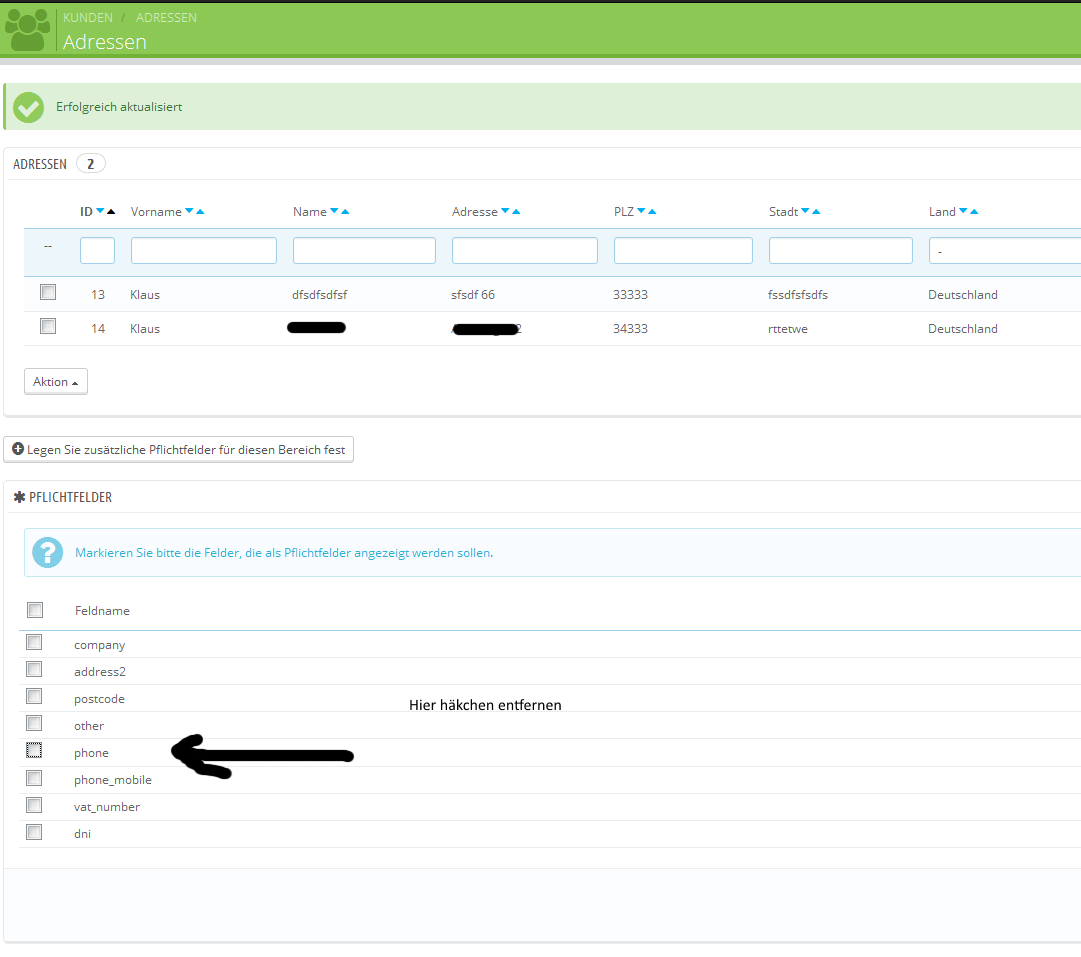The width and height of the screenshot is (1081, 957).
Task: Go to Adressen breadcrumb
Action: 166,17
